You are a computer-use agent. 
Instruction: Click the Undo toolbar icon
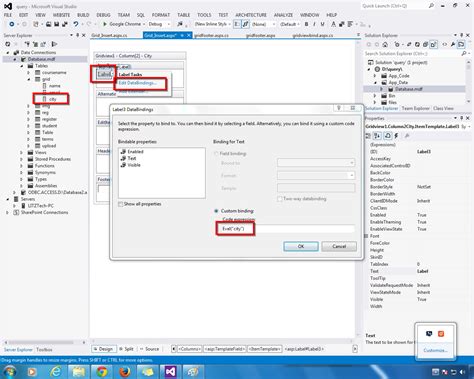click(76, 24)
